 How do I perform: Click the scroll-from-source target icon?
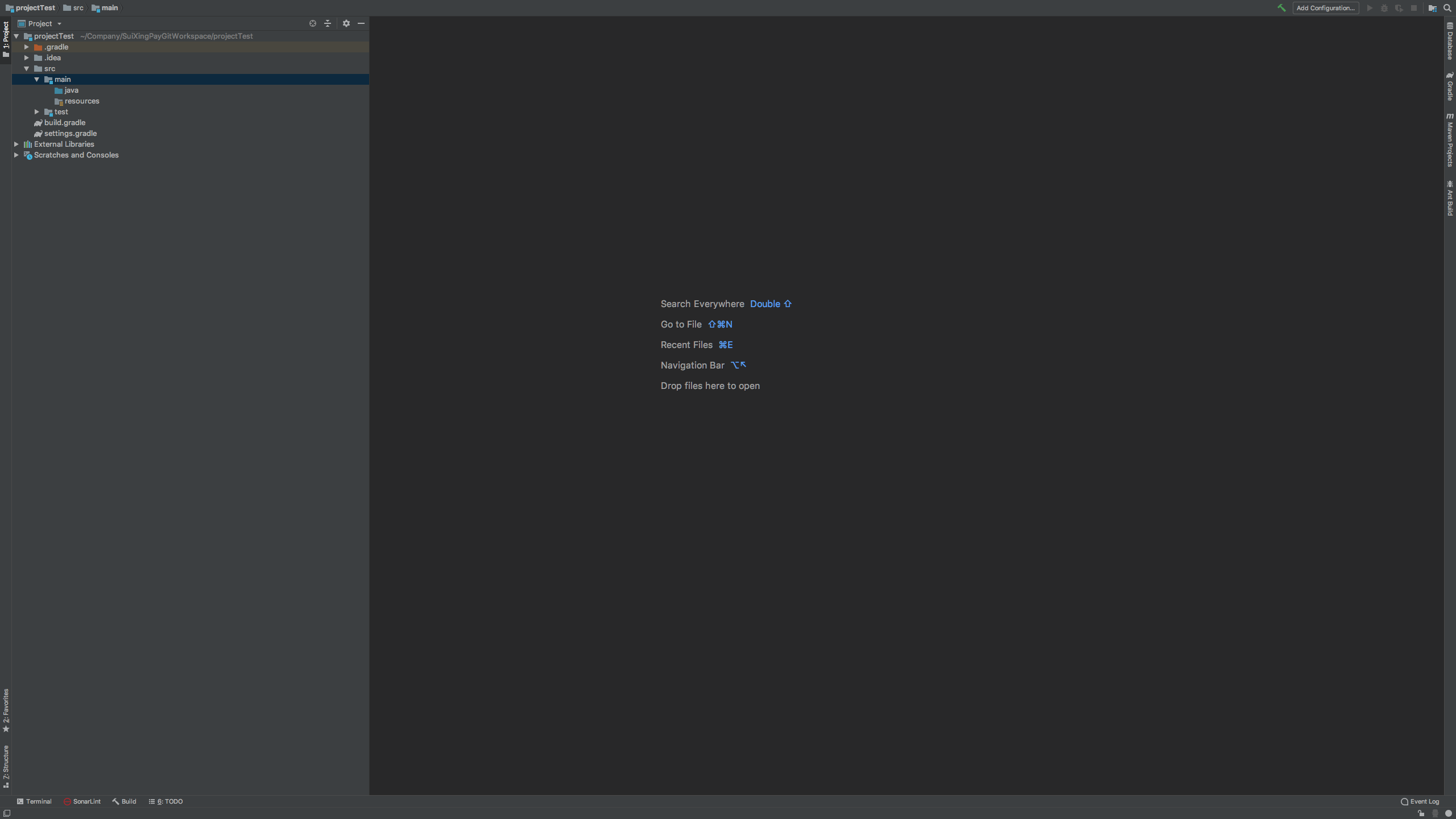pos(312,23)
